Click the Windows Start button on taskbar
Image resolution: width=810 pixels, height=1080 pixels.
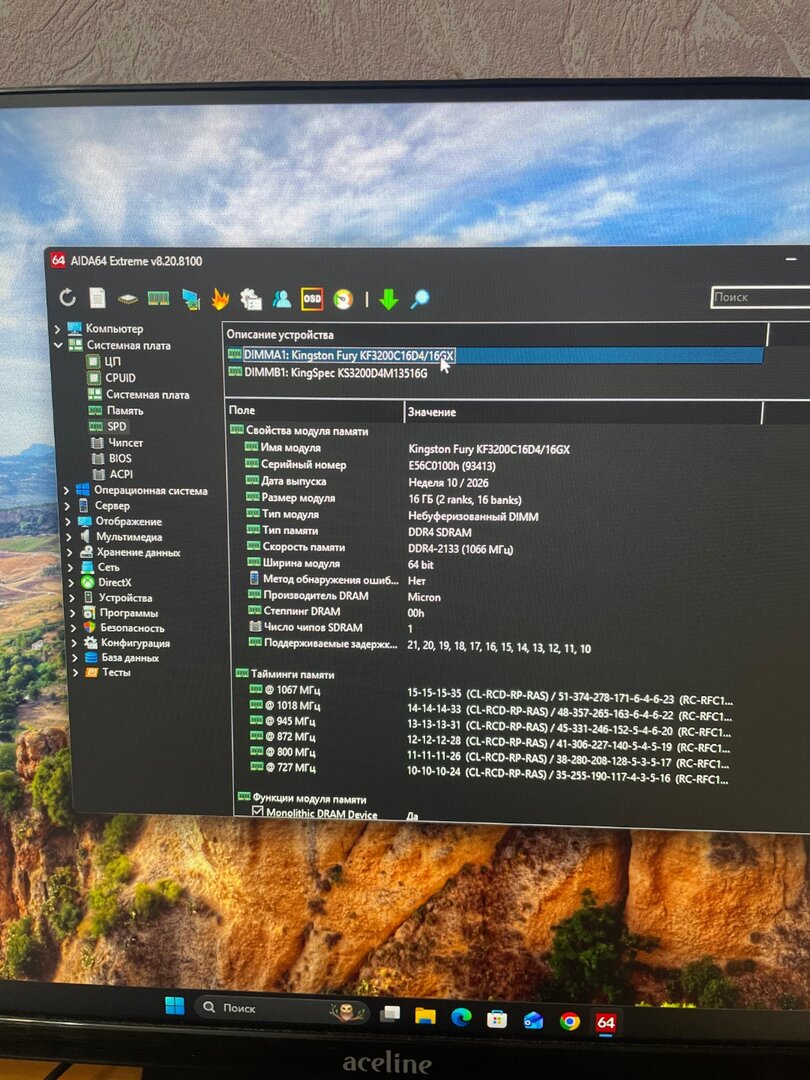174,1006
